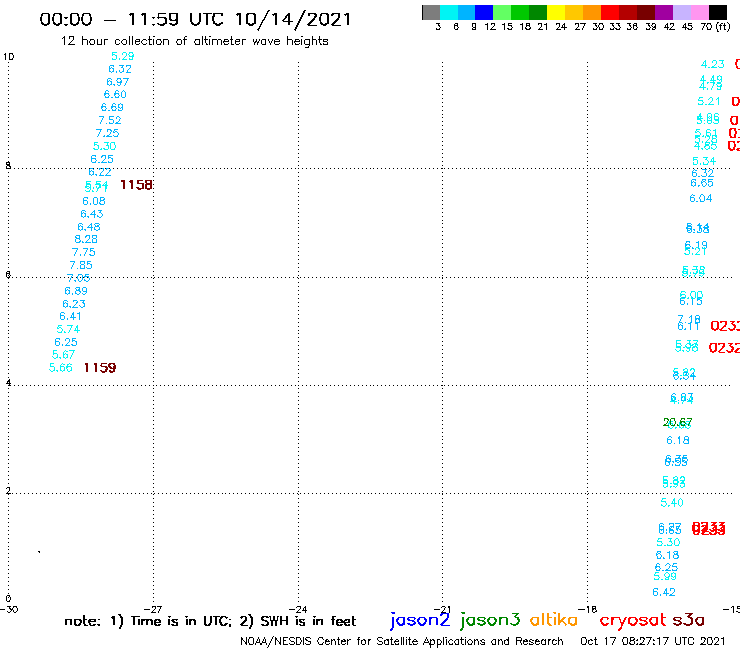Click the '24' legend scale label
Image resolution: width=740 pixels, height=650 pixels.
tap(561, 26)
